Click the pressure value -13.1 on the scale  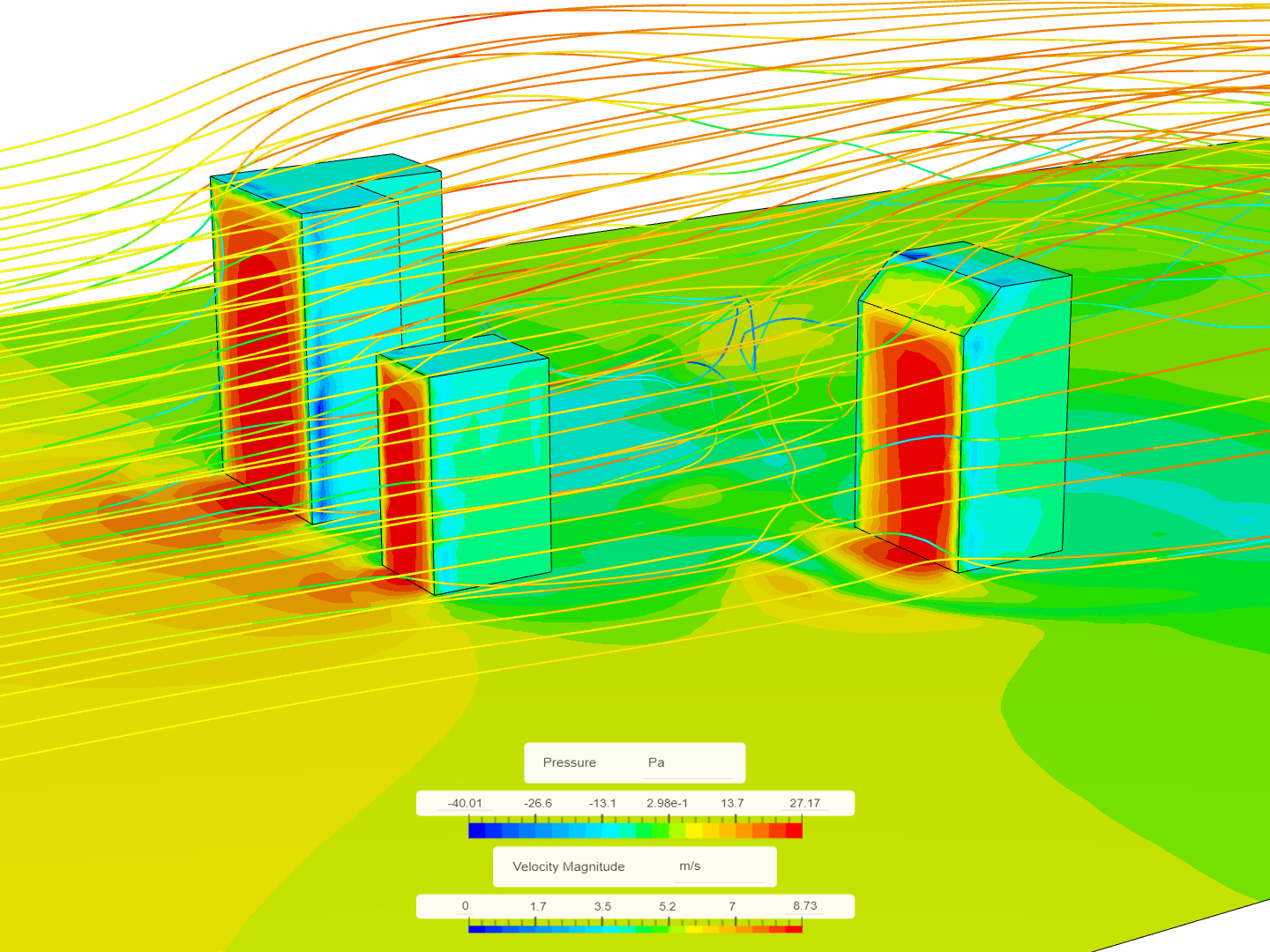click(x=601, y=803)
